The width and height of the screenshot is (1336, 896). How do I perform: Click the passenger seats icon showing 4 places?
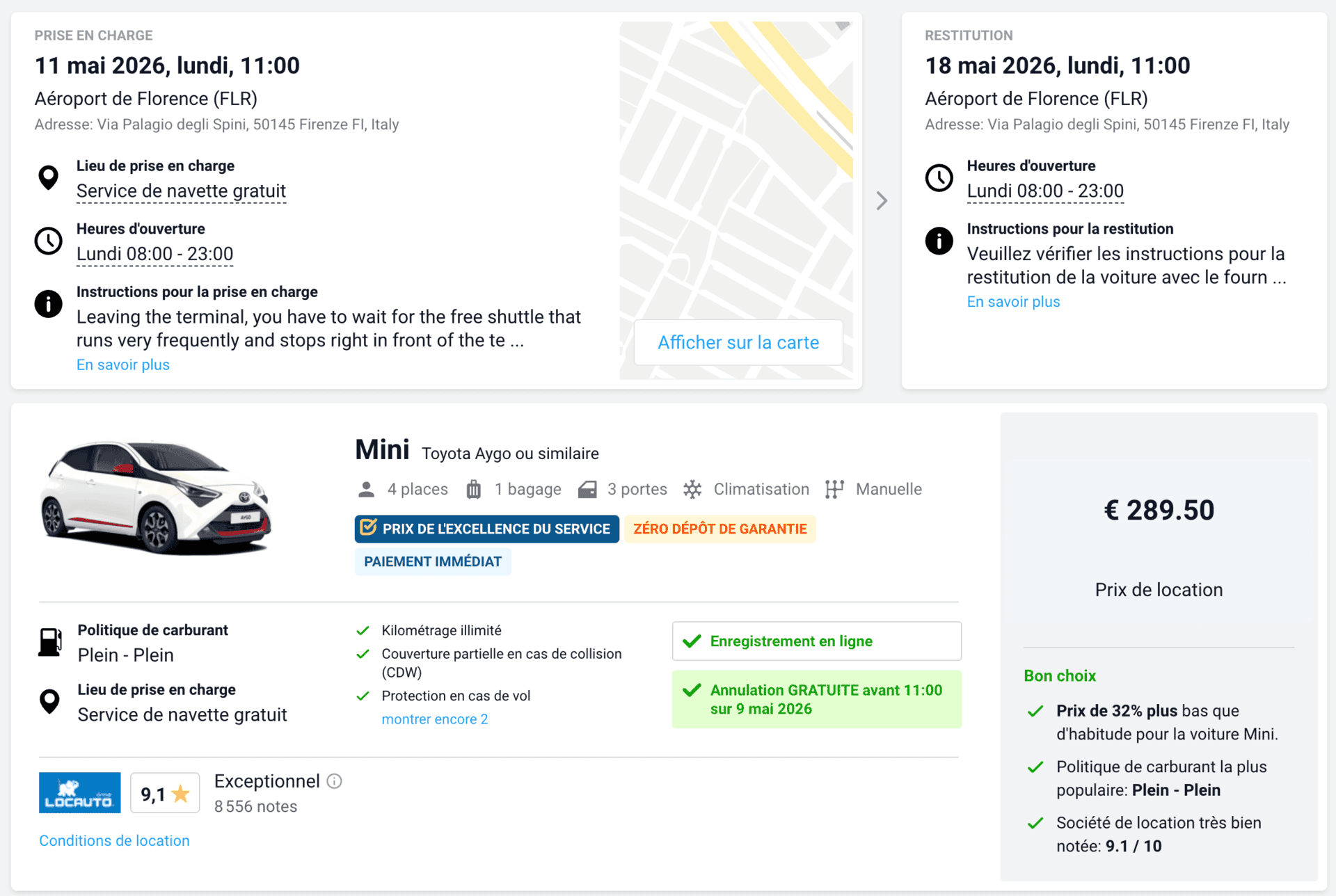[365, 489]
